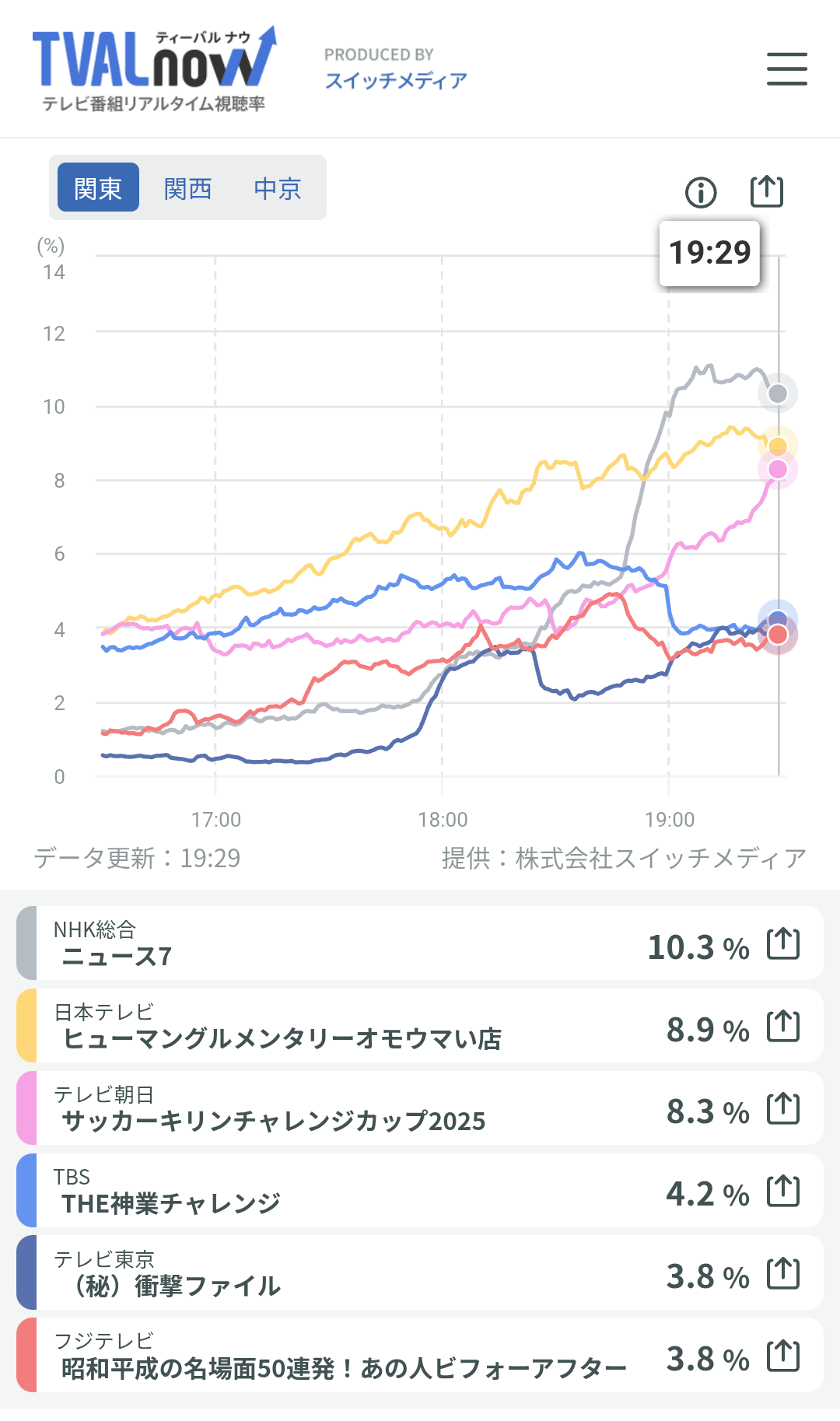The image size is (840, 1421).
Task: Click the gray NHK data point on the chart
Action: 778,394
